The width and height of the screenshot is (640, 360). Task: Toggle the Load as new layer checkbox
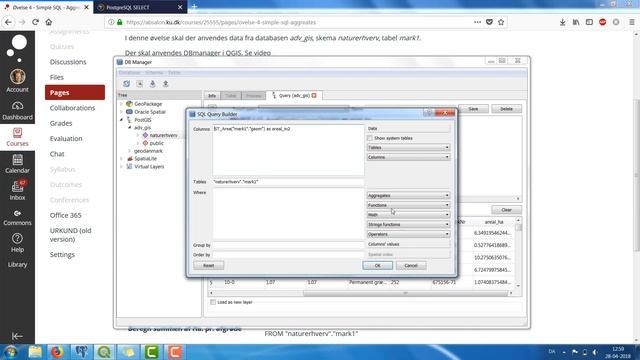[213, 302]
